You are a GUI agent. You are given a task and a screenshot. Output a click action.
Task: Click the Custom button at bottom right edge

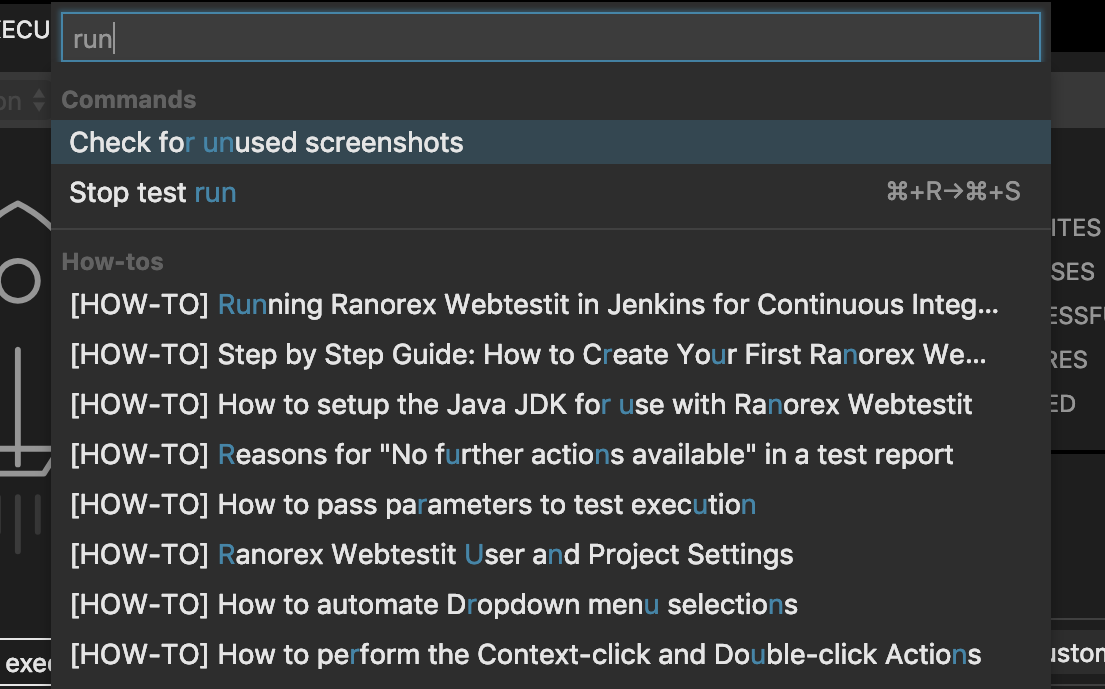pos(1078,656)
